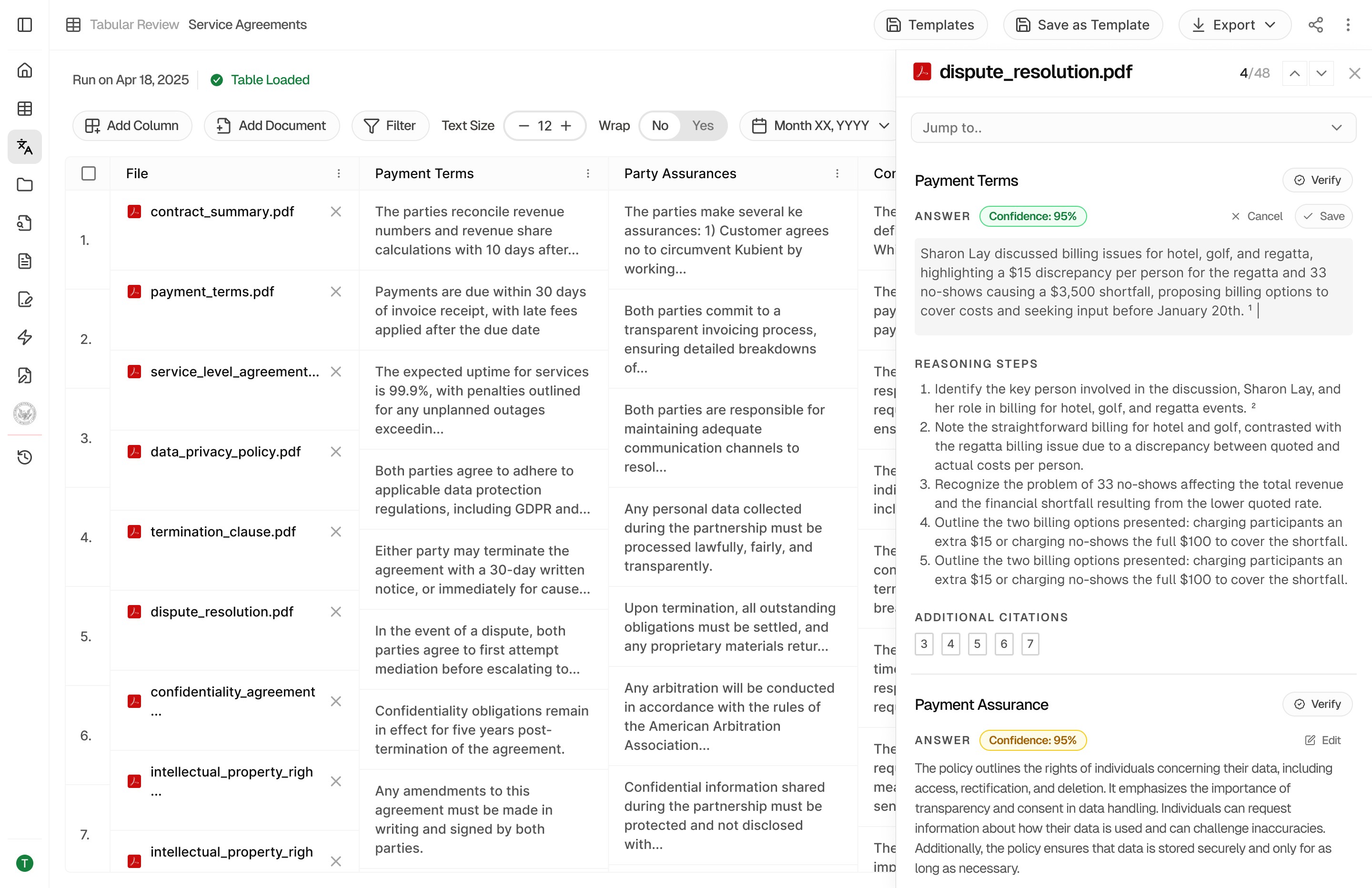Click the share icon in top bar
This screenshot has width=1372, height=888.
pyautogui.click(x=1315, y=25)
